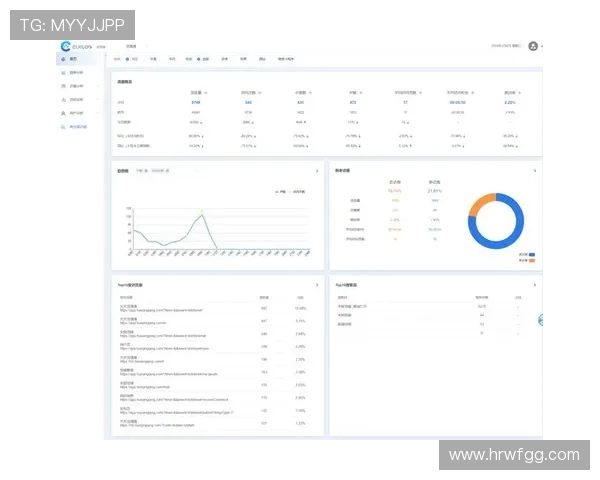Select the first radio option in filter bar
The width and height of the screenshot is (600, 480).
click(x=128, y=59)
